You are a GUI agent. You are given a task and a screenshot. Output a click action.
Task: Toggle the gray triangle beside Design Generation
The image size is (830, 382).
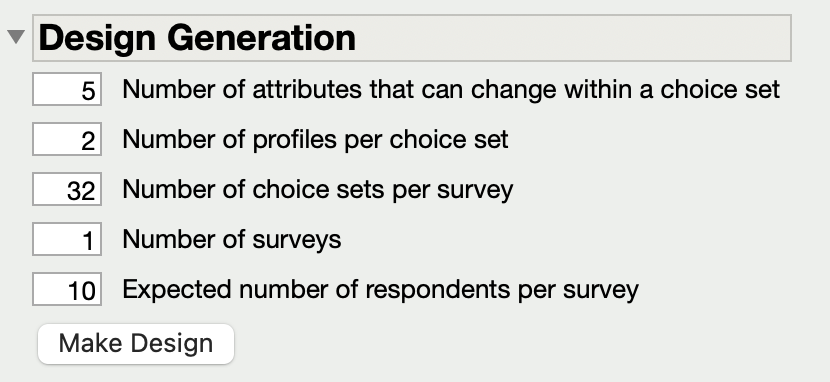tap(16, 37)
